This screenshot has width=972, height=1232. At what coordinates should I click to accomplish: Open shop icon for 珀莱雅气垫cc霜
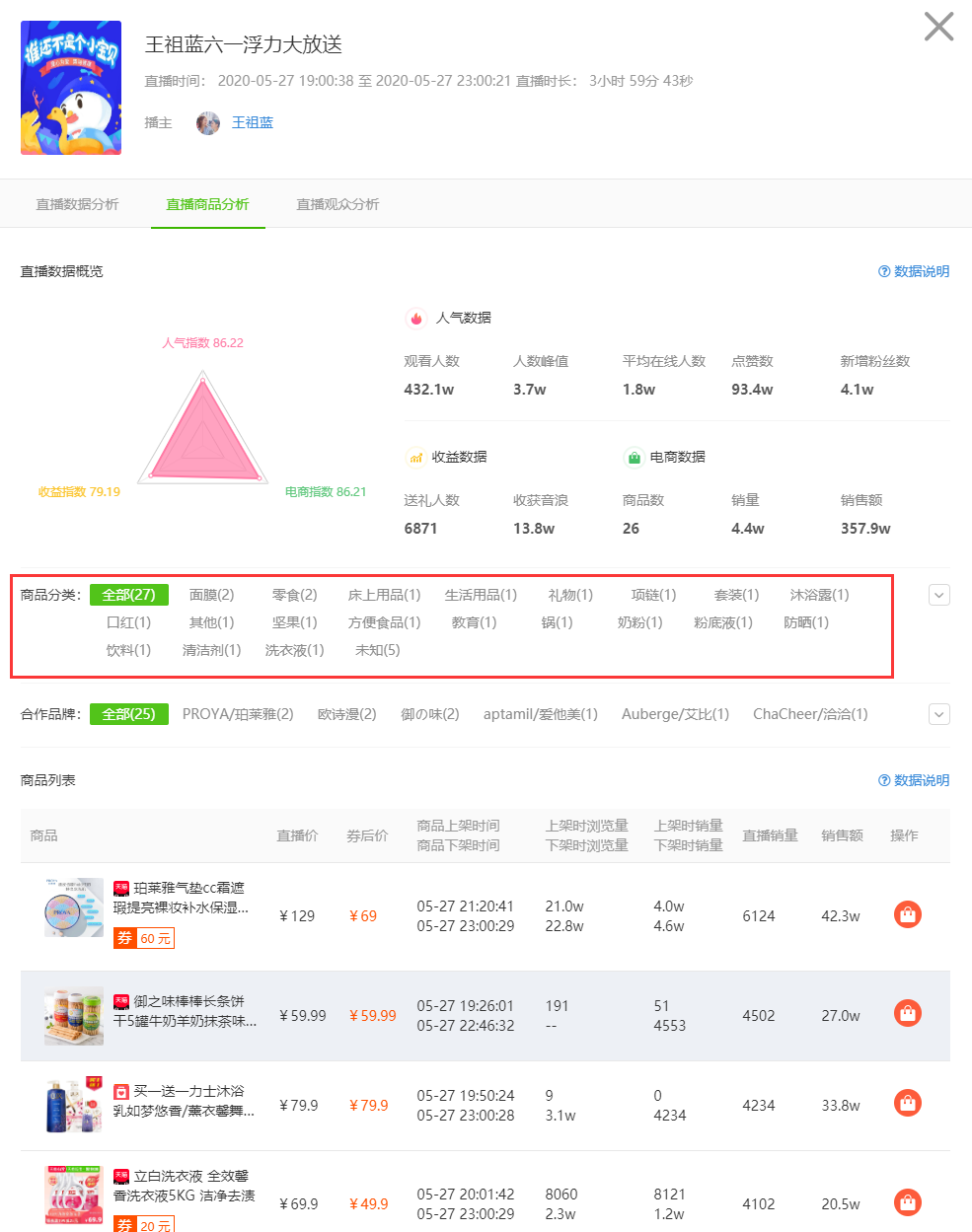click(908, 915)
